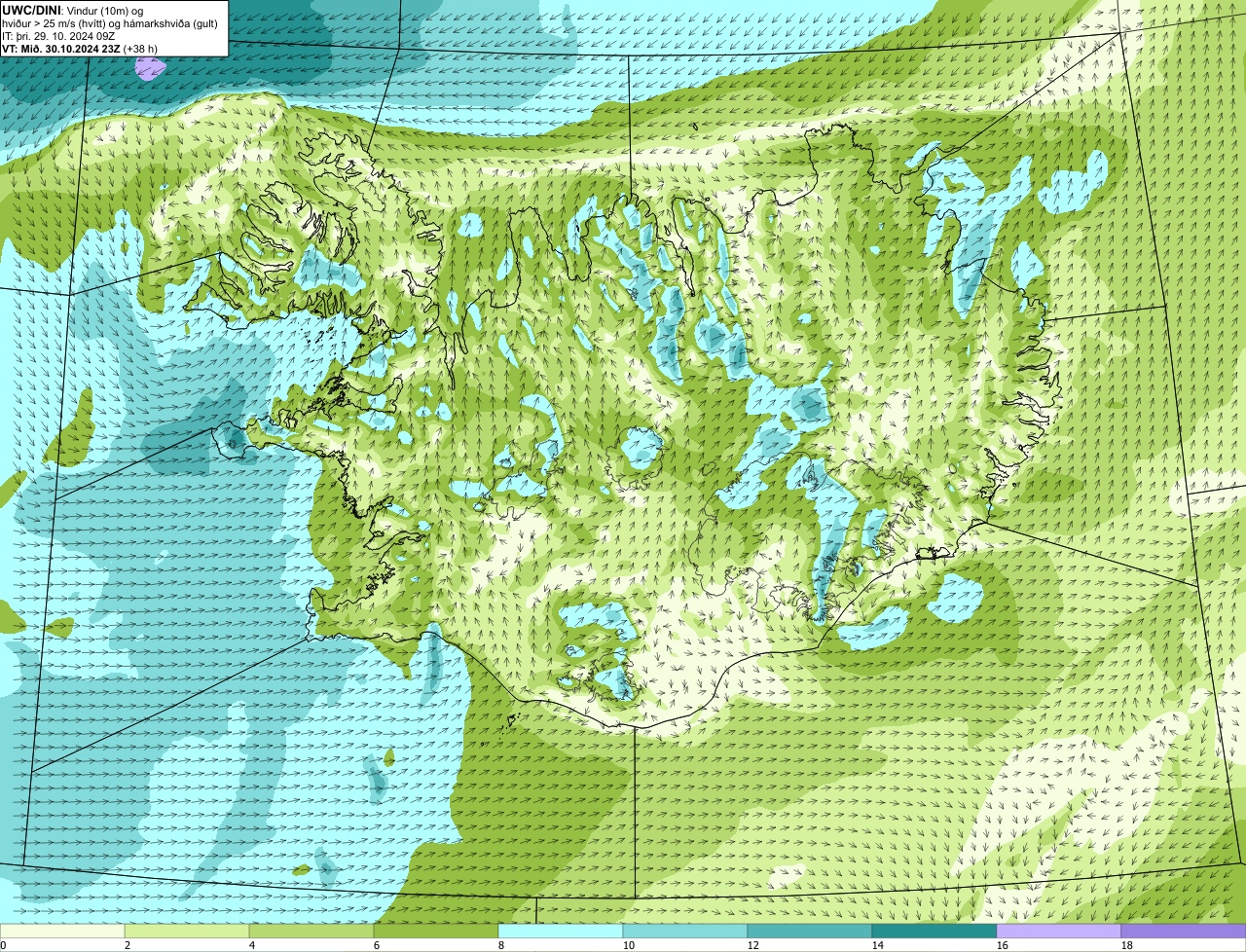The image size is (1246, 952).
Task: Pick the lavender 16–18 m/s legend swatch
Action: (x=1059, y=932)
